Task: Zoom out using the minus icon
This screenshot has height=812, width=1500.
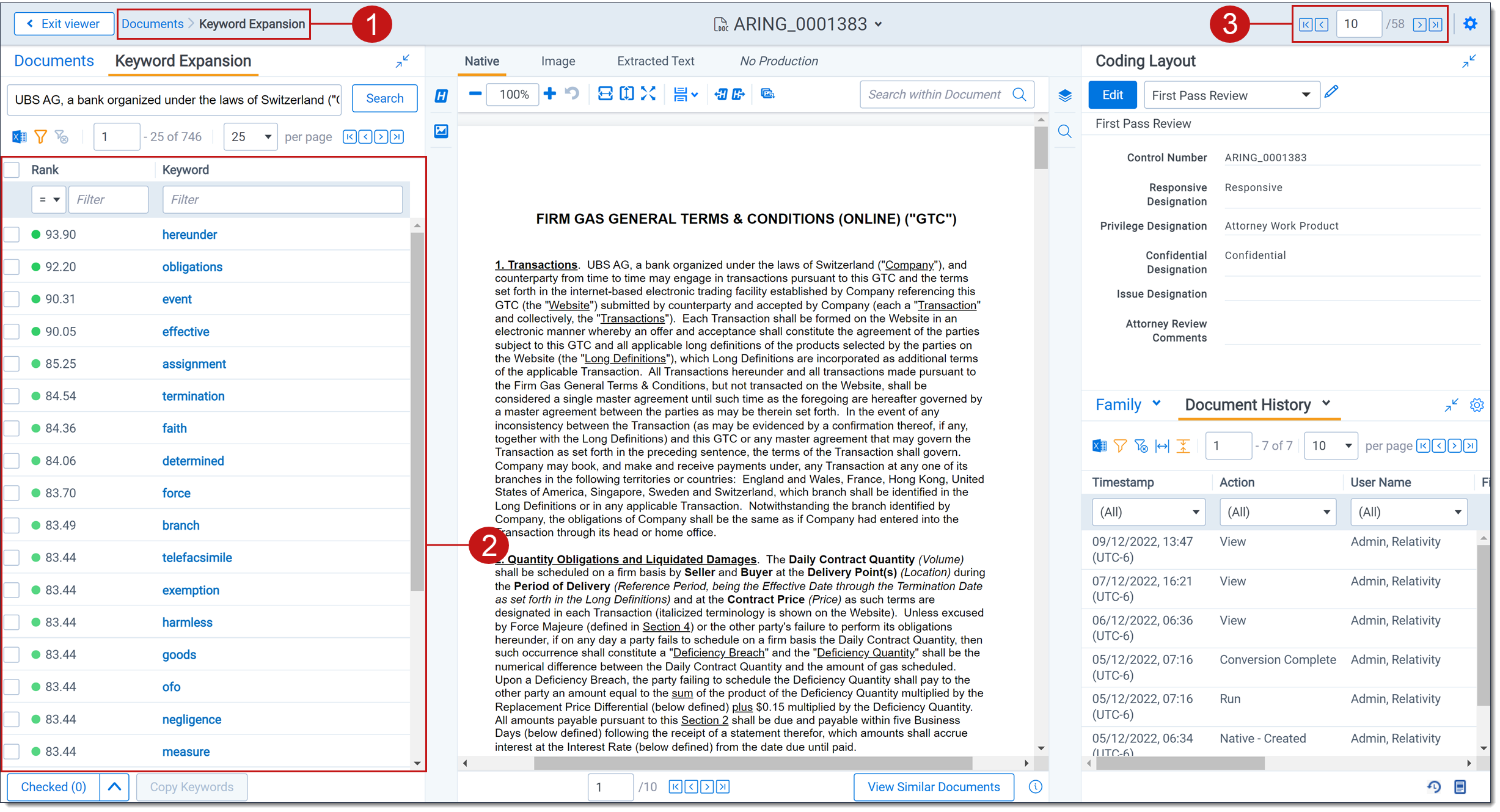Action: (475, 94)
